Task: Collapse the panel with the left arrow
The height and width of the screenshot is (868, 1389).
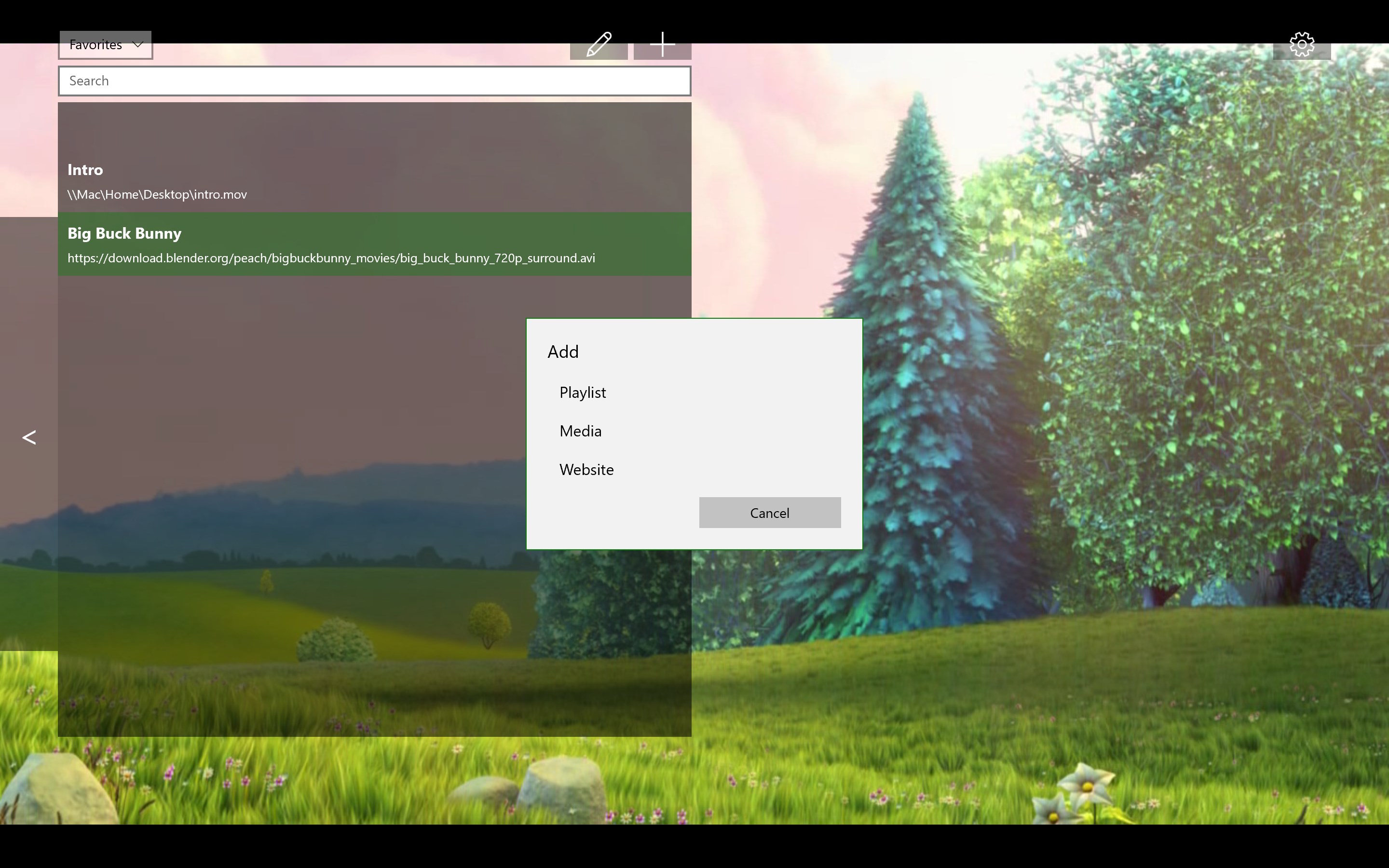Action: pyautogui.click(x=29, y=437)
